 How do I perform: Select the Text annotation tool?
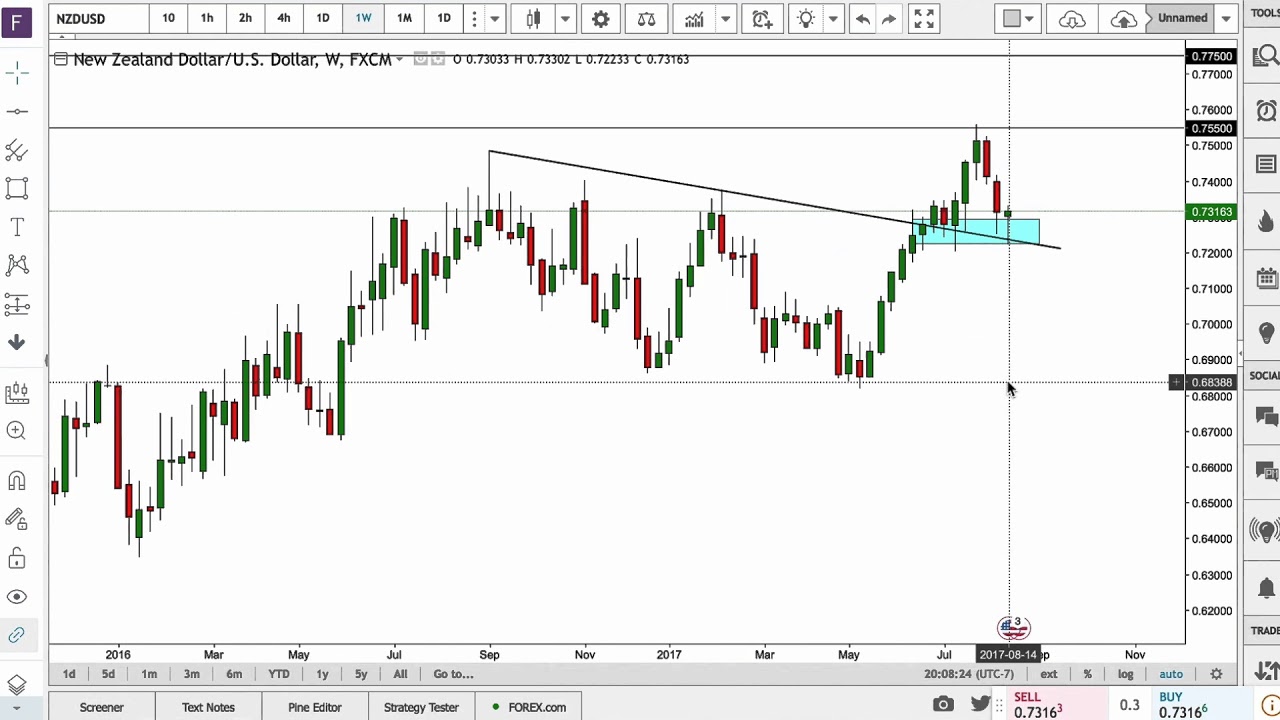tap(17, 228)
